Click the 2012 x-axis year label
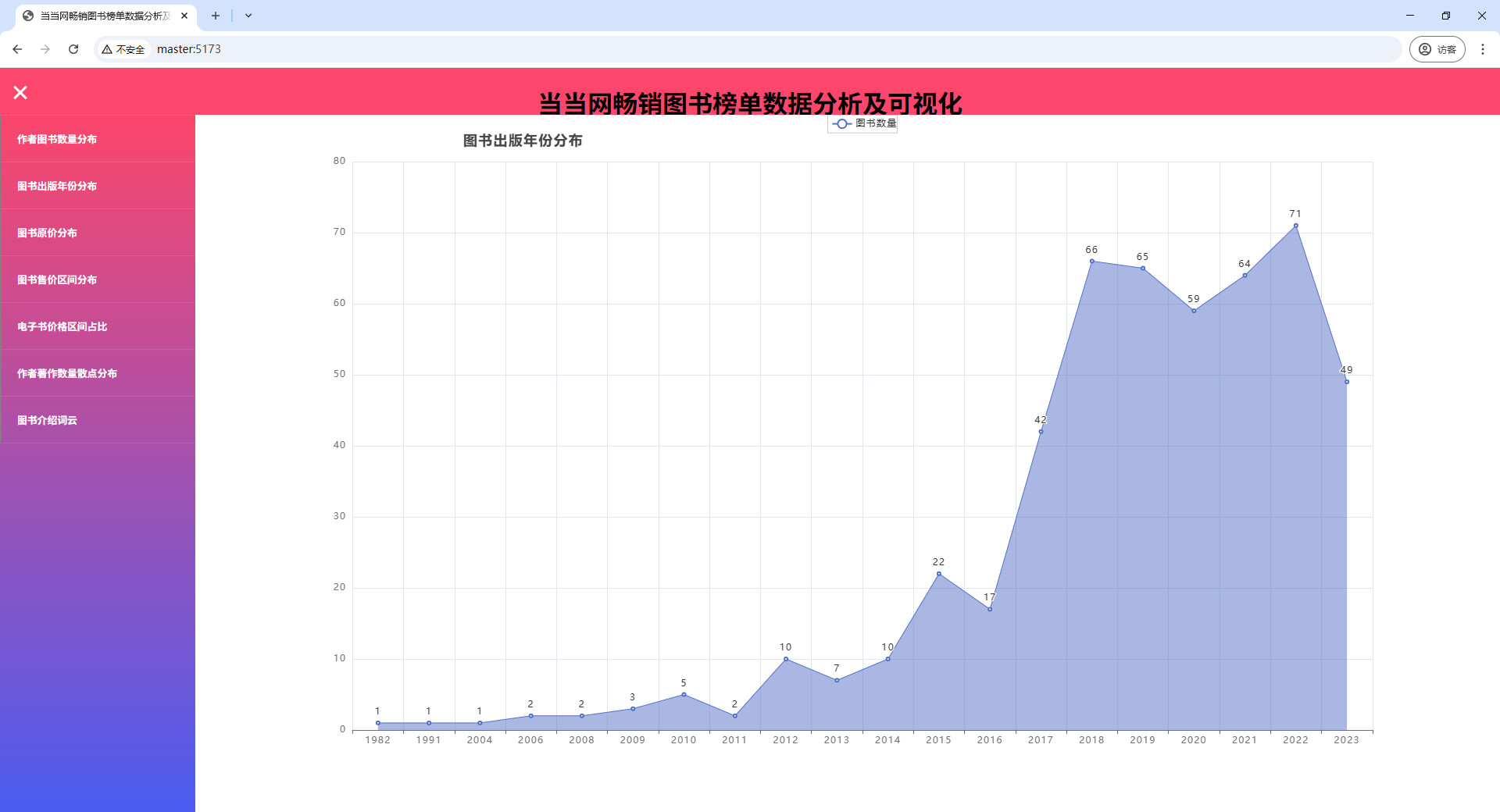 coord(786,740)
